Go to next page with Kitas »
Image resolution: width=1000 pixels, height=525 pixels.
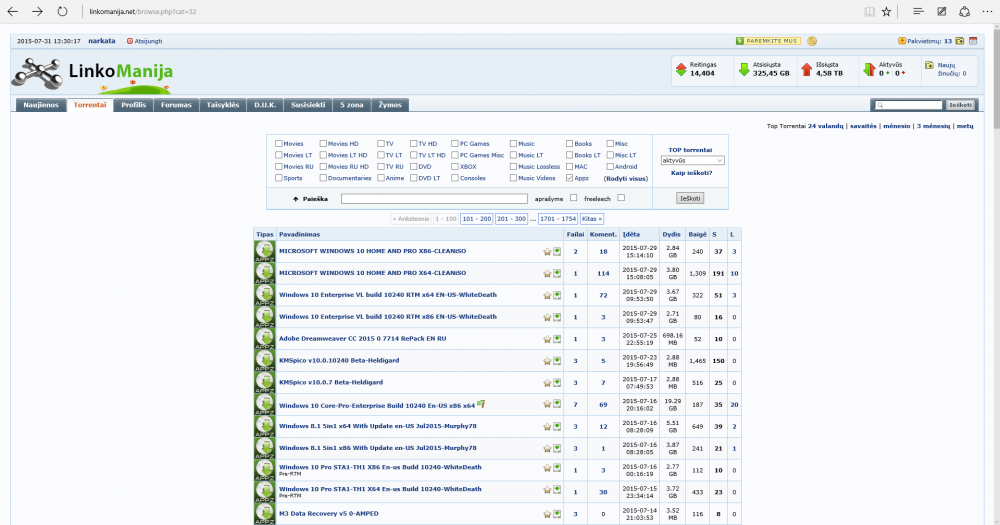[x=593, y=218]
